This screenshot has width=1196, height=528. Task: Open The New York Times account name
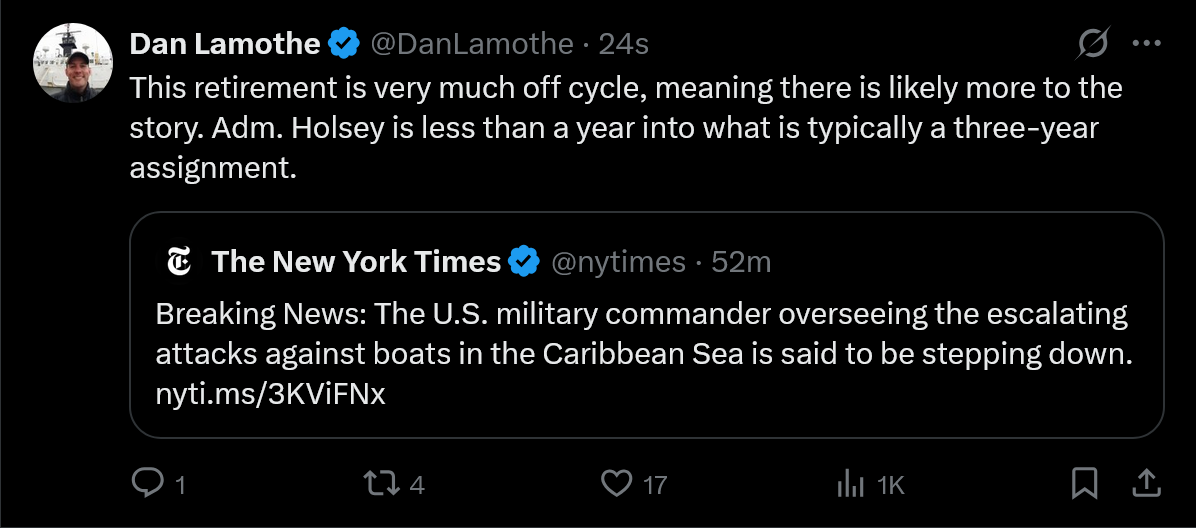click(x=356, y=262)
